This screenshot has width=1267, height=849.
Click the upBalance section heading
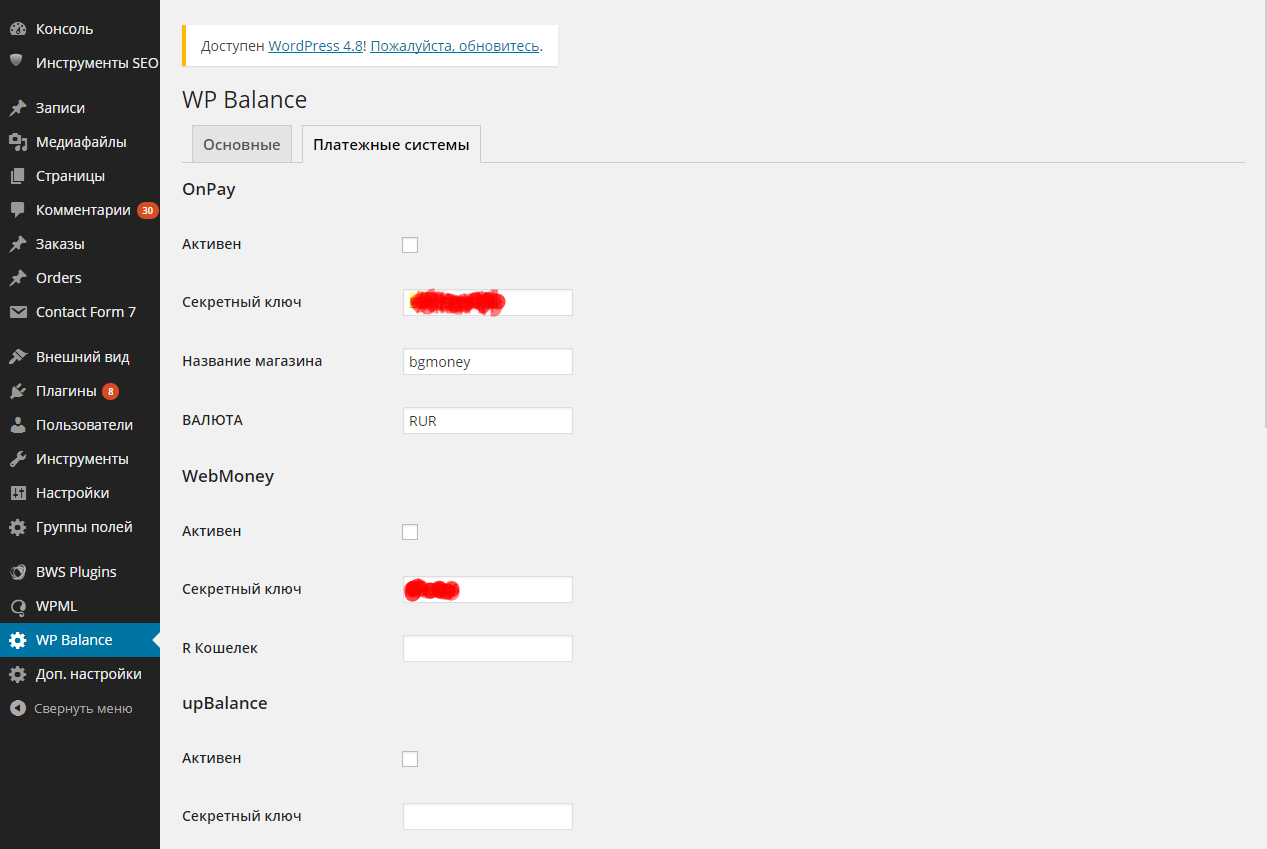(x=225, y=703)
